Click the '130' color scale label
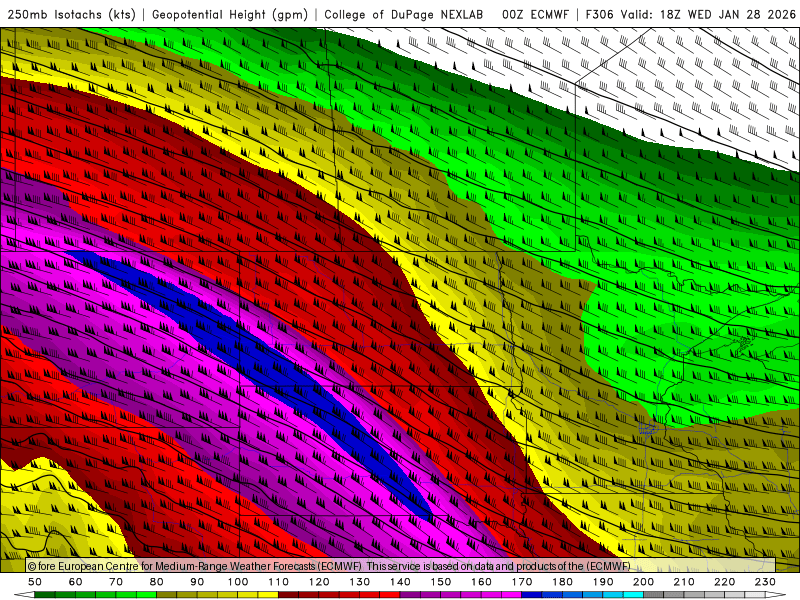This screenshot has width=800, height=600. click(359, 582)
